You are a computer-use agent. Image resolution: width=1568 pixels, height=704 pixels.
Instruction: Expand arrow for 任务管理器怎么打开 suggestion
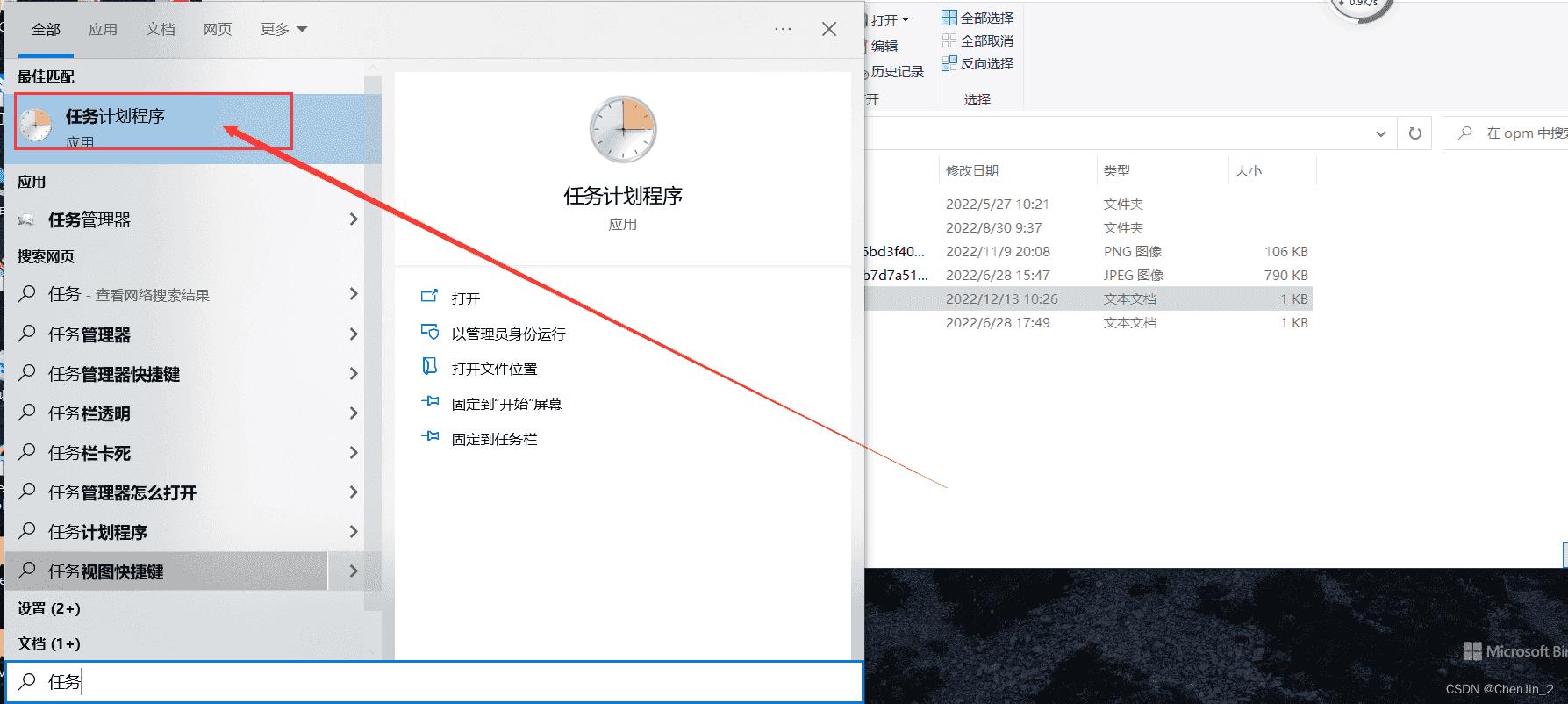[354, 492]
